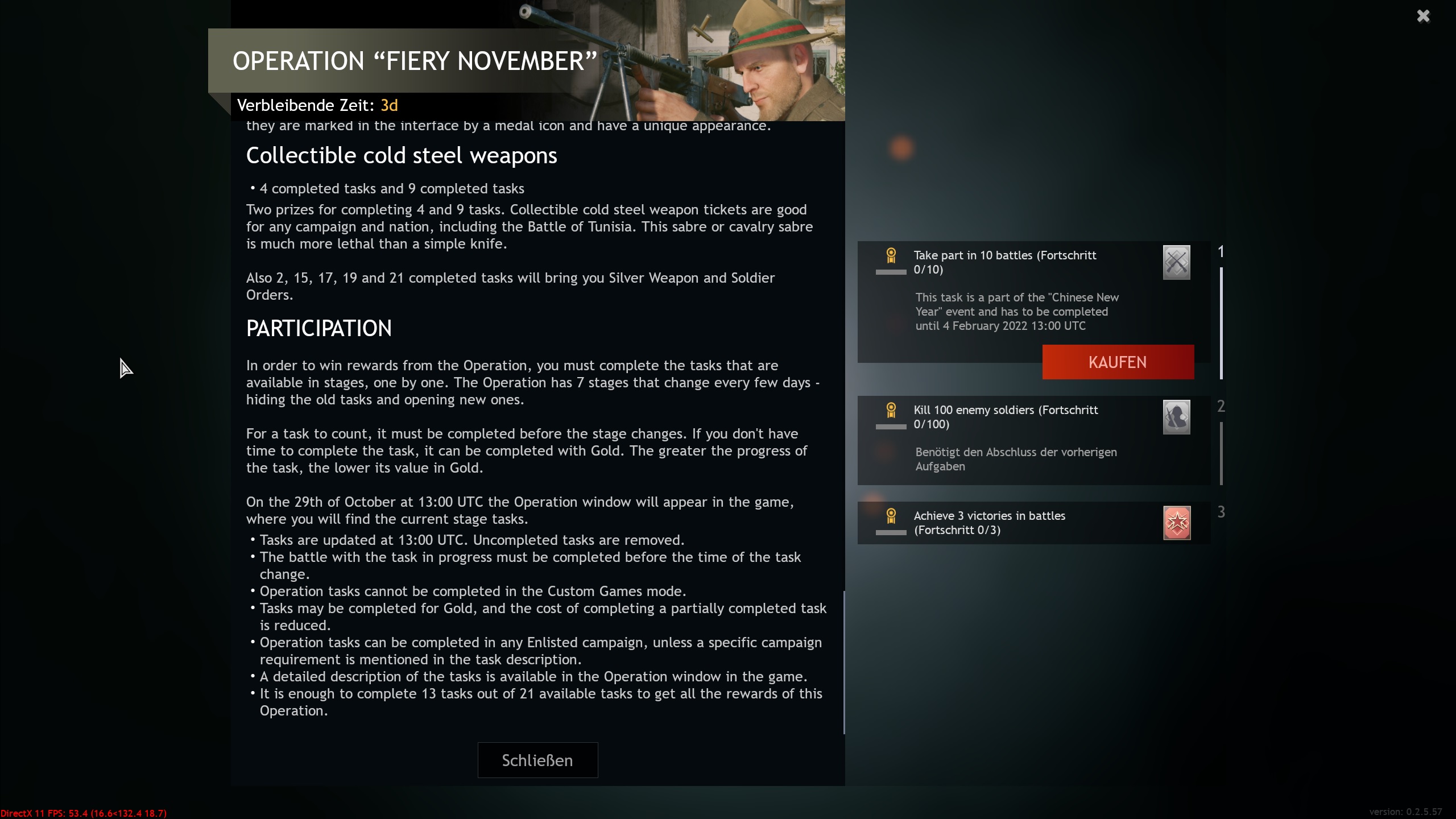Image resolution: width=1456 pixels, height=819 pixels.
Task: Click the description panel scrollbar thumb
Action: pyautogui.click(x=843, y=663)
